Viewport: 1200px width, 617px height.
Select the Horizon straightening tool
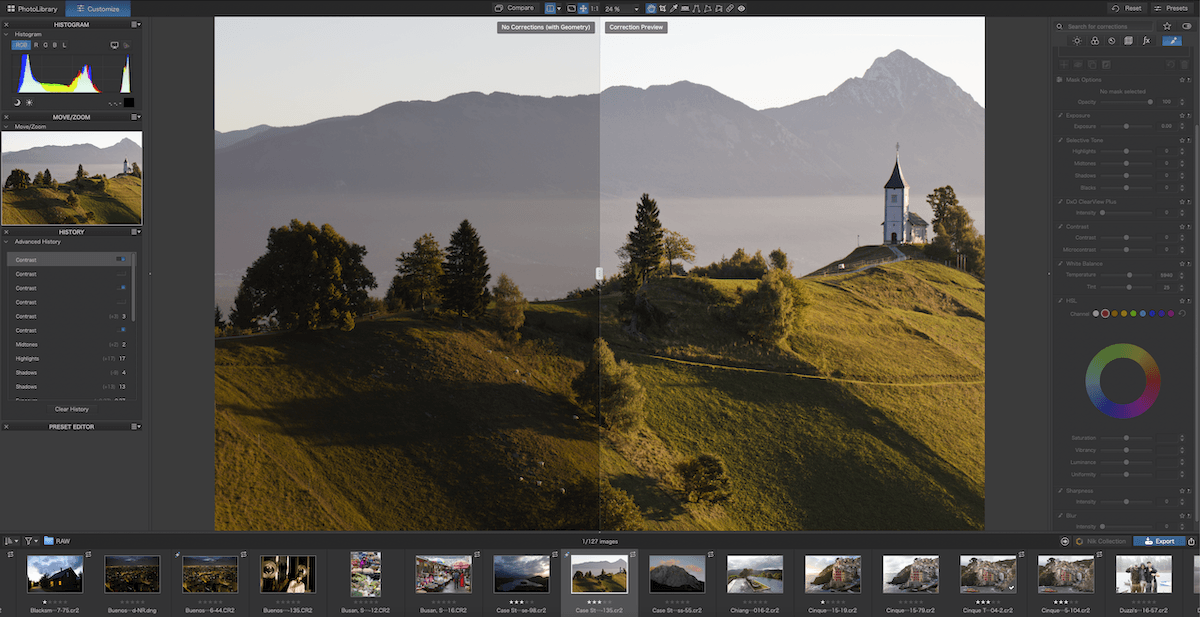pos(686,8)
